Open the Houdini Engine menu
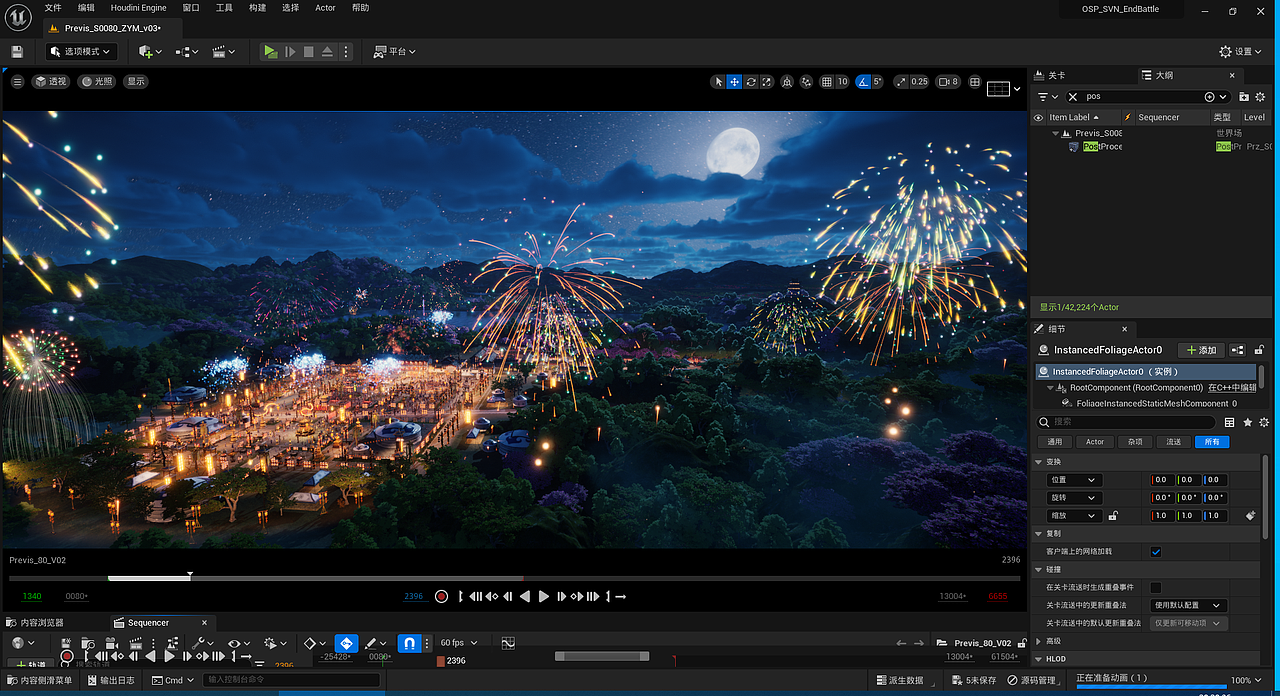Viewport: 1280px width, 696px height. 139,8
